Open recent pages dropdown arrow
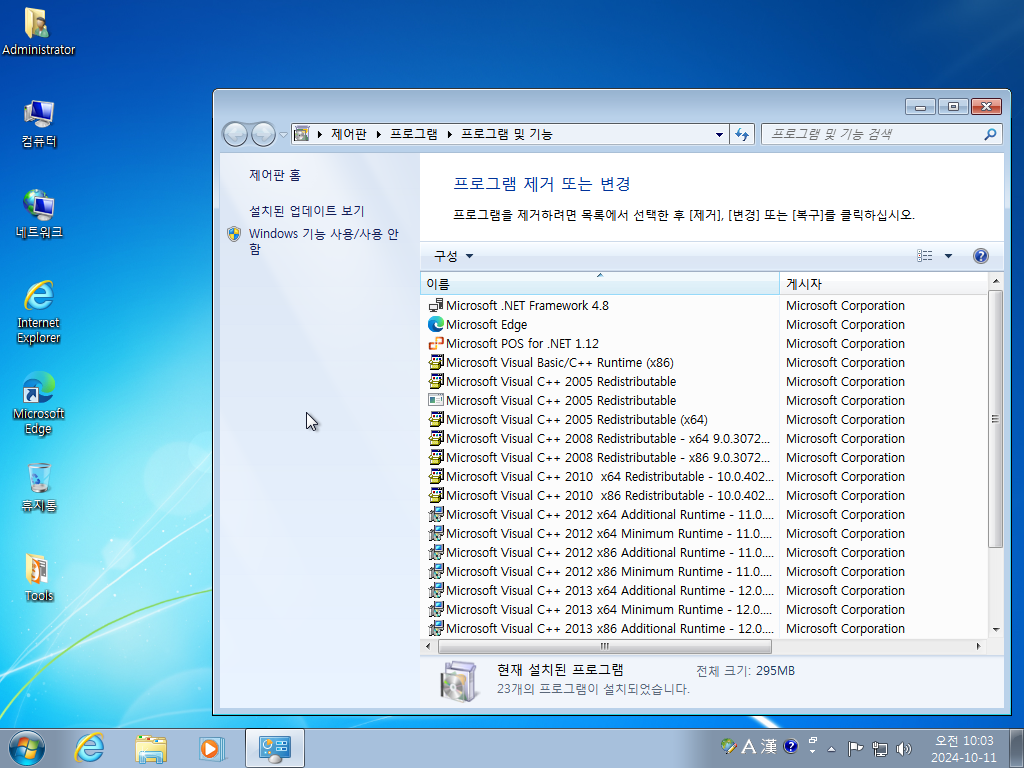This screenshot has width=1024, height=768. tap(283, 135)
